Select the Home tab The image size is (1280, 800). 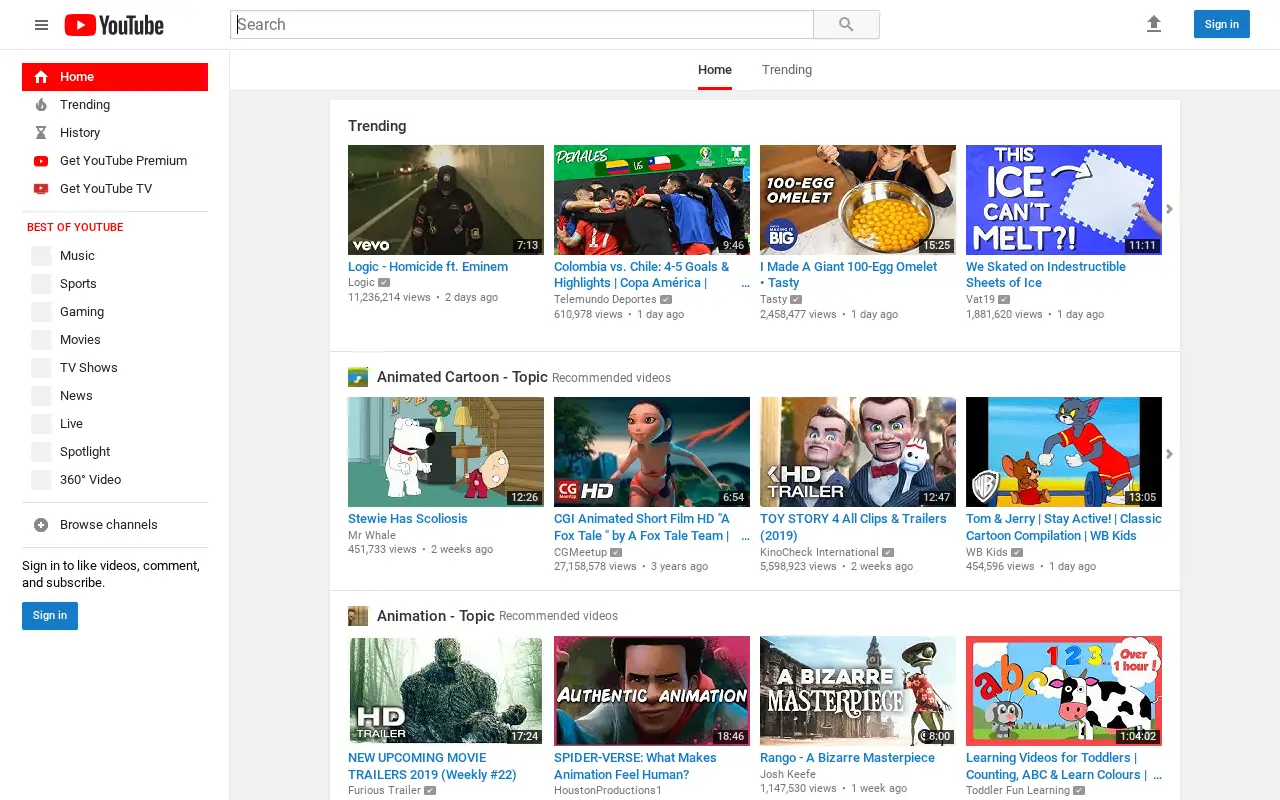pos(715,70)
